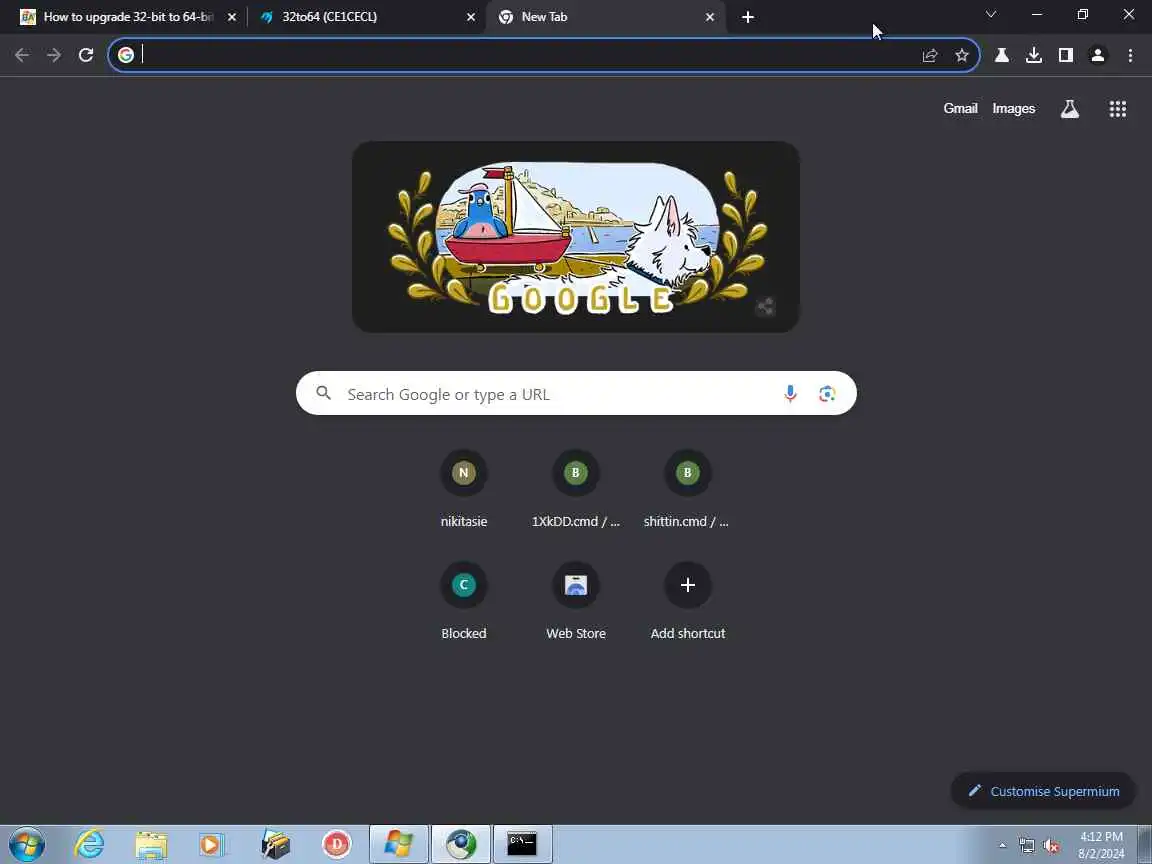Image resolution: width=1152 pixels, height=864 pixels.
Task: Open the Google doodle image
Action: click(x=576, y=237)
